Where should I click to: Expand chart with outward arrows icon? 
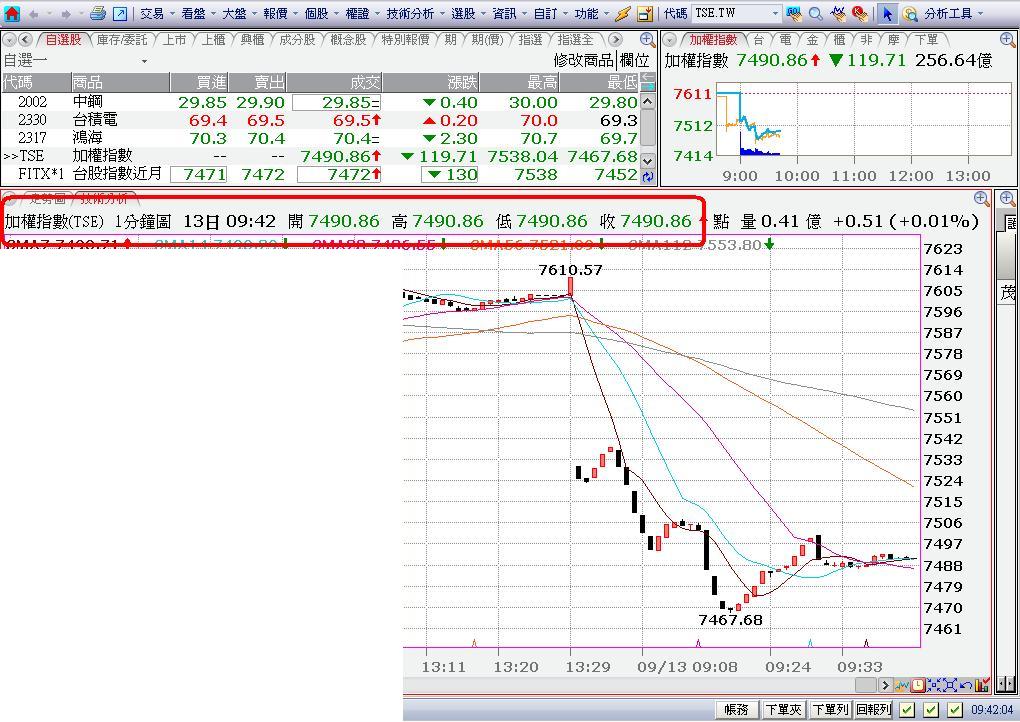coord(950,685)
